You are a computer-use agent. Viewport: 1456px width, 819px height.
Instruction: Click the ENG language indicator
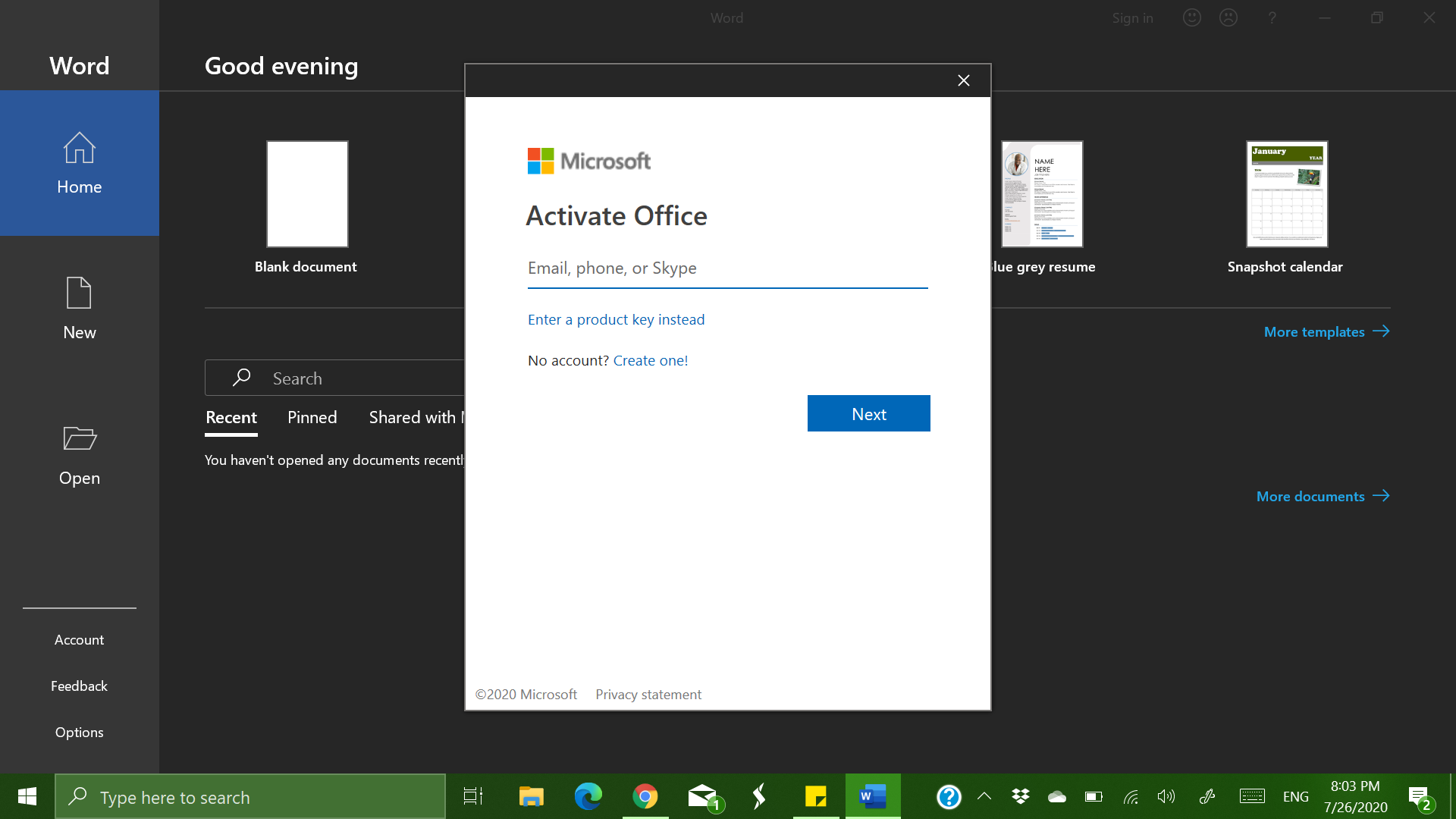tap(1295, 796)
